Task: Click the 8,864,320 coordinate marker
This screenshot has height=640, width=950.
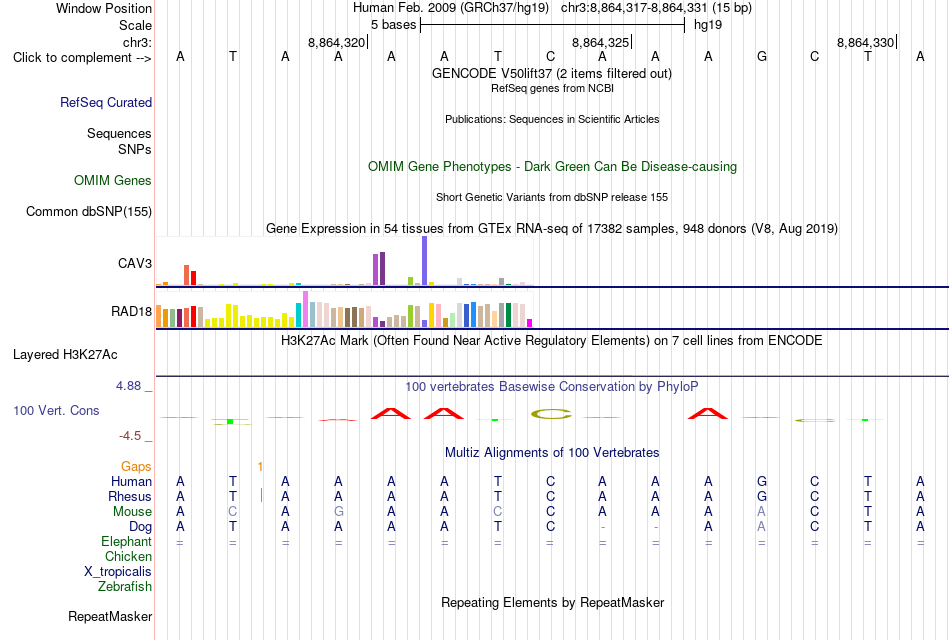Action: click(337, 42)
